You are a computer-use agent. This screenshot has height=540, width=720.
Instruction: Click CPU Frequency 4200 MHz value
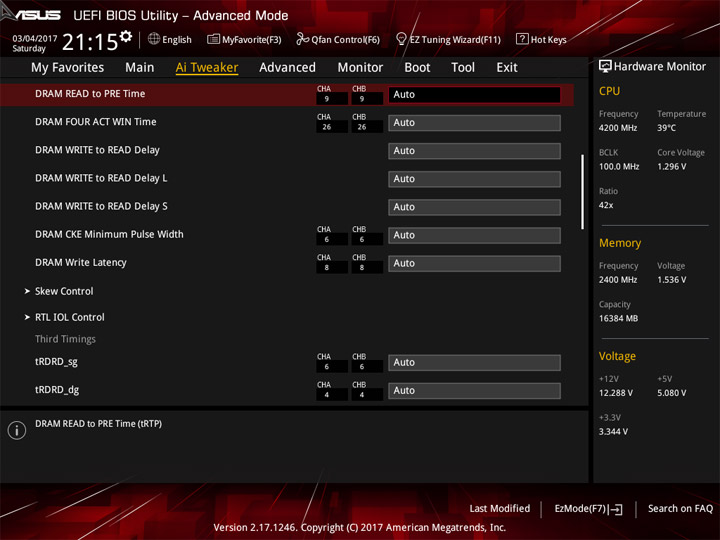click(618, 128)
